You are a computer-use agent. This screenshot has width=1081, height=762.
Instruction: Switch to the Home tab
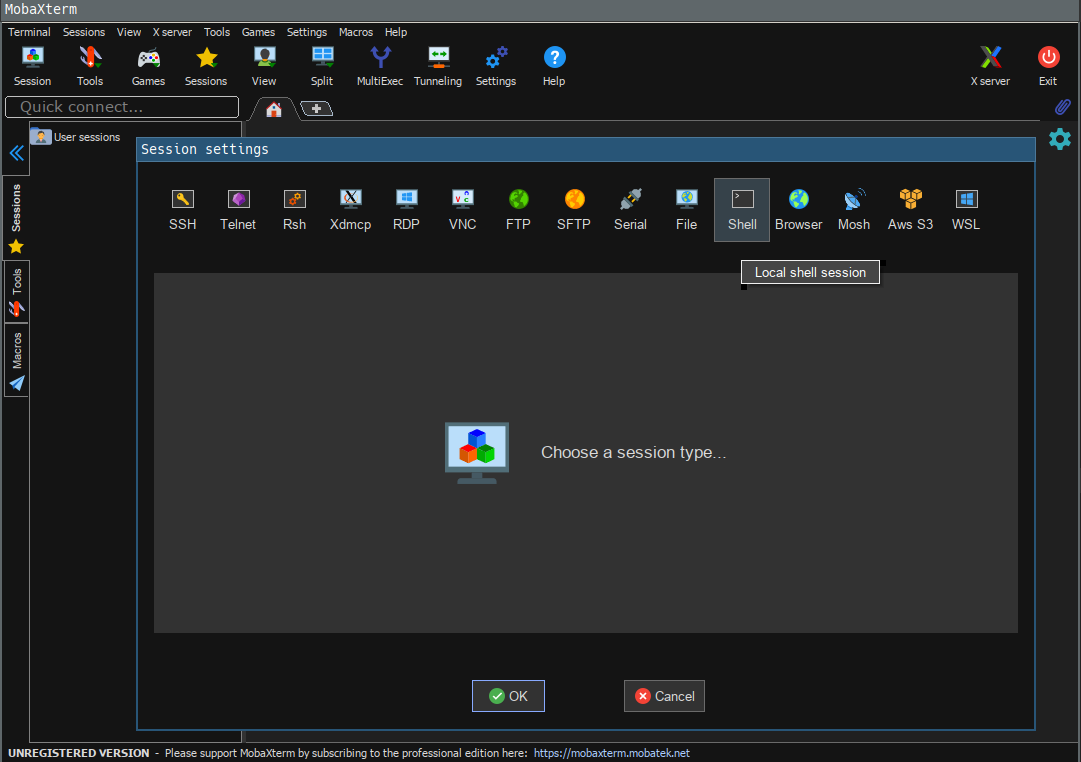click(x=274, y=109)
